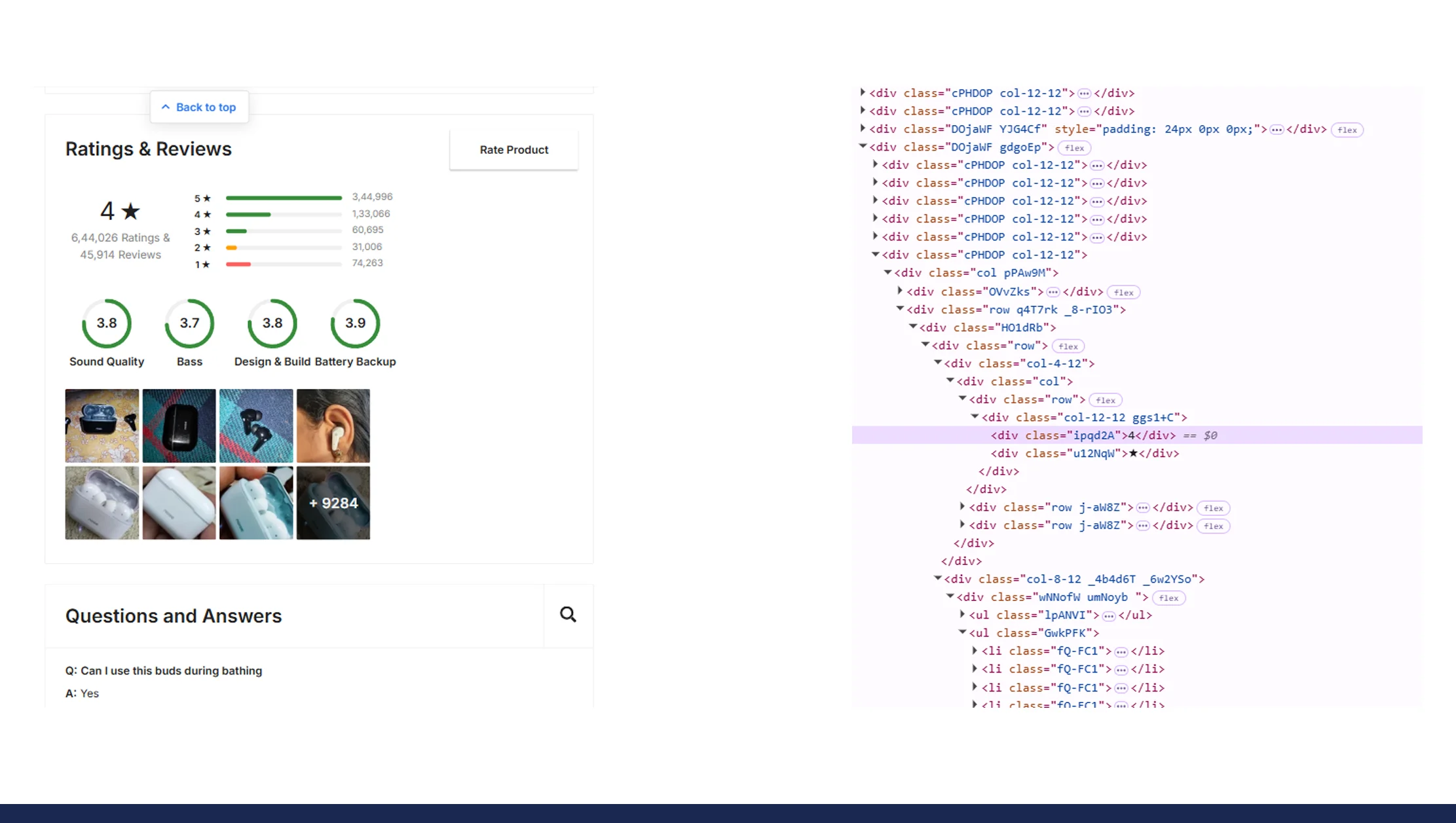
Task: Toggle the flex badge on wNNofW umNoyb div
Action: coord(1169,597)
